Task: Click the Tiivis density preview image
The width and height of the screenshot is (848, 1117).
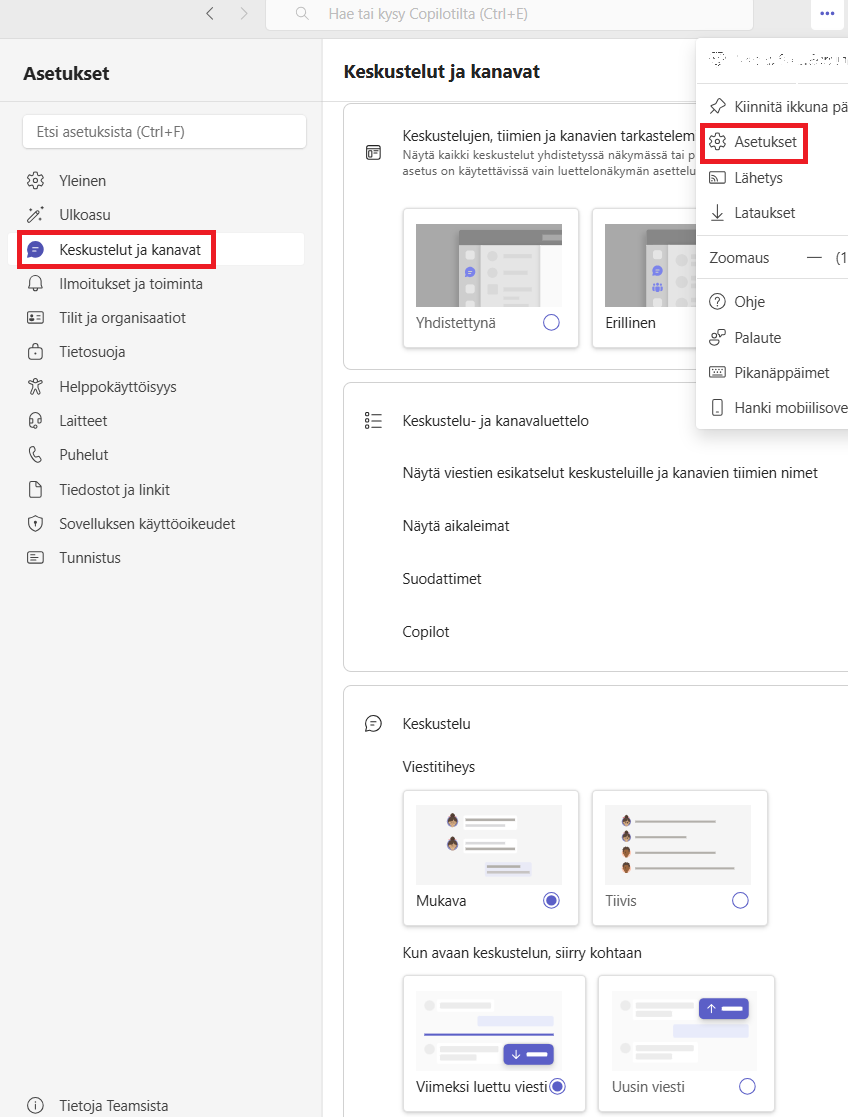Action: (x=678, y=845)
